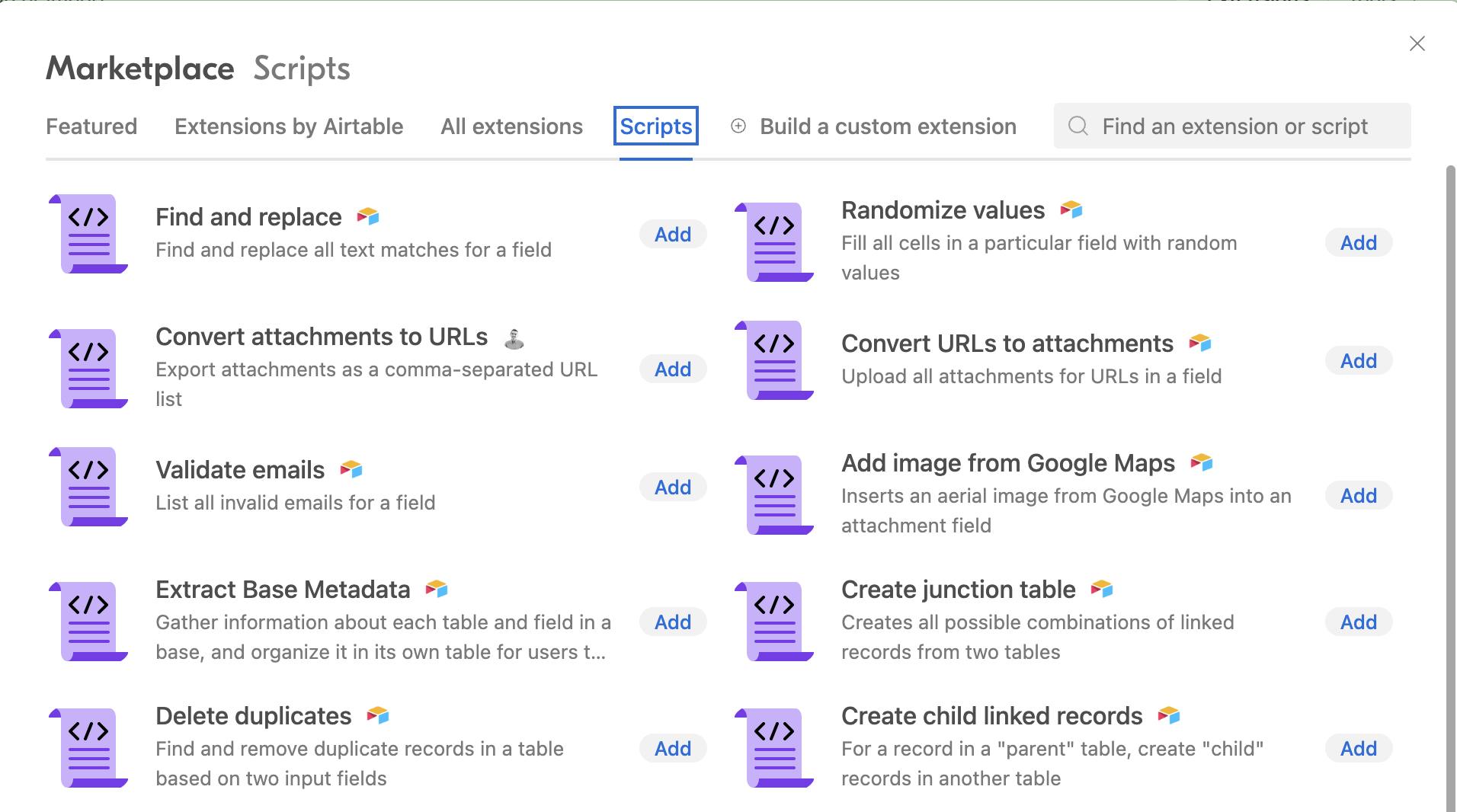Click the Create junction table script icon
Image resolution: width=1457 pixels, height=812 pixels.
(x=775, y=622)
